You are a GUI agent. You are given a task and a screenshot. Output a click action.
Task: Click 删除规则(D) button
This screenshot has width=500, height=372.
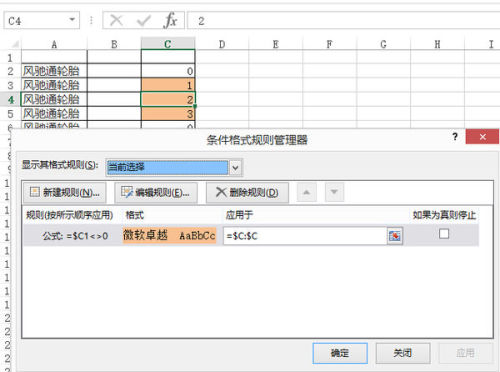pos(247,192)
